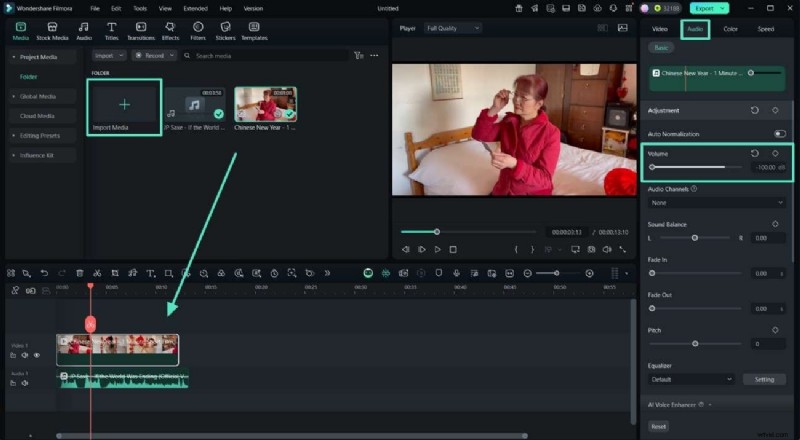Select the Crop tool in timeline toolbar
Image resolution: width=800 pixels, height=440 pixels.
point(115,274)
